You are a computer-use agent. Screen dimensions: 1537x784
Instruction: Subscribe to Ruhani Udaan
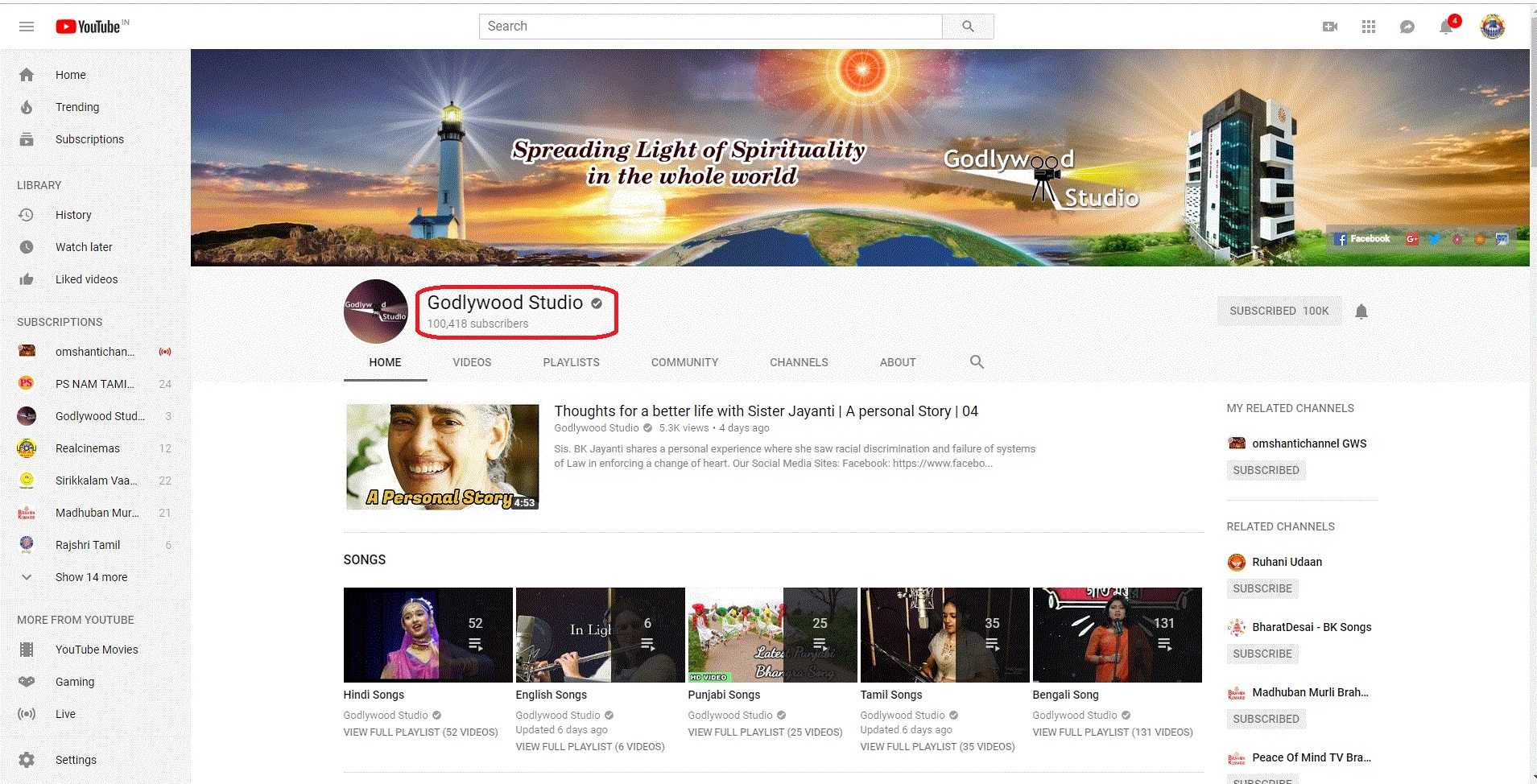(1262, 588)
